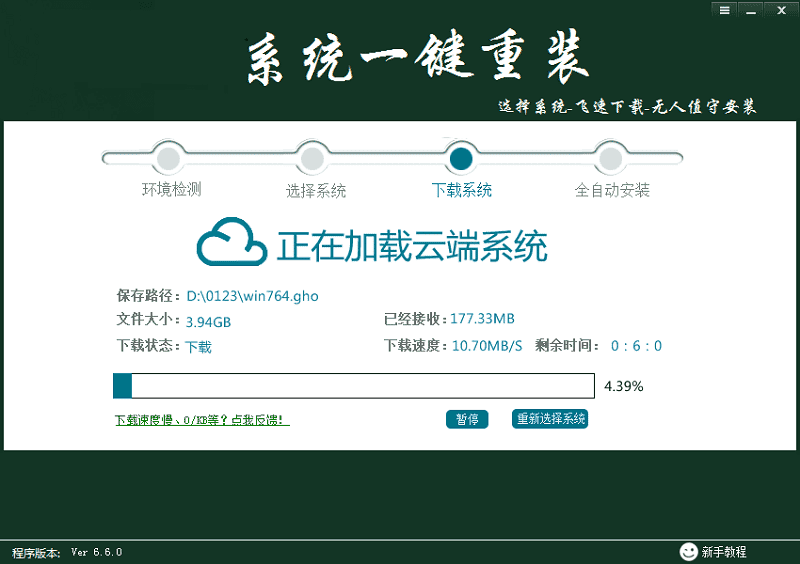This screenshot has width=800, height=564.
Task: Close the reinstall tool window
Action: [781, 10]
